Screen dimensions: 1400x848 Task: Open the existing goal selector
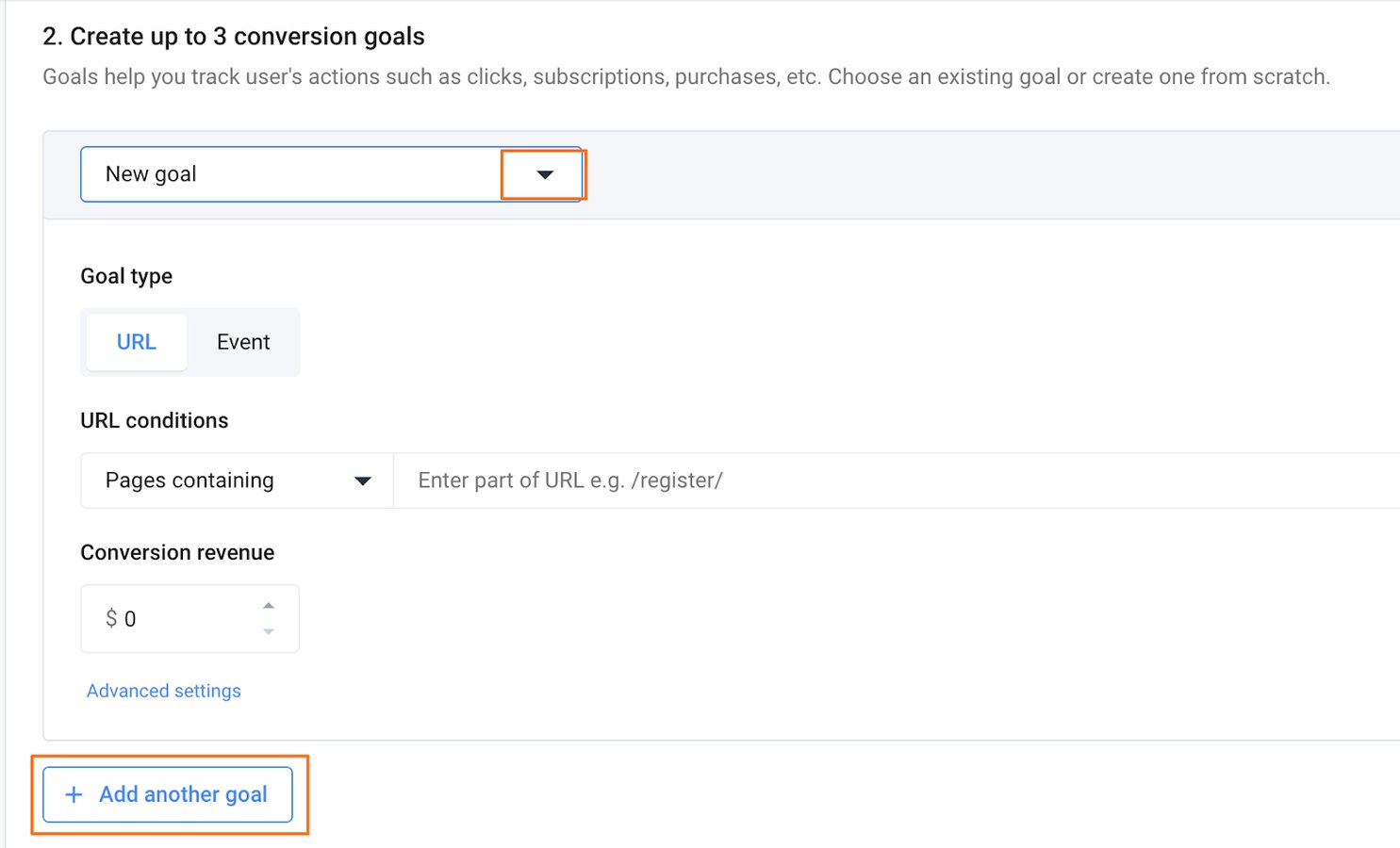click(330, 174)
